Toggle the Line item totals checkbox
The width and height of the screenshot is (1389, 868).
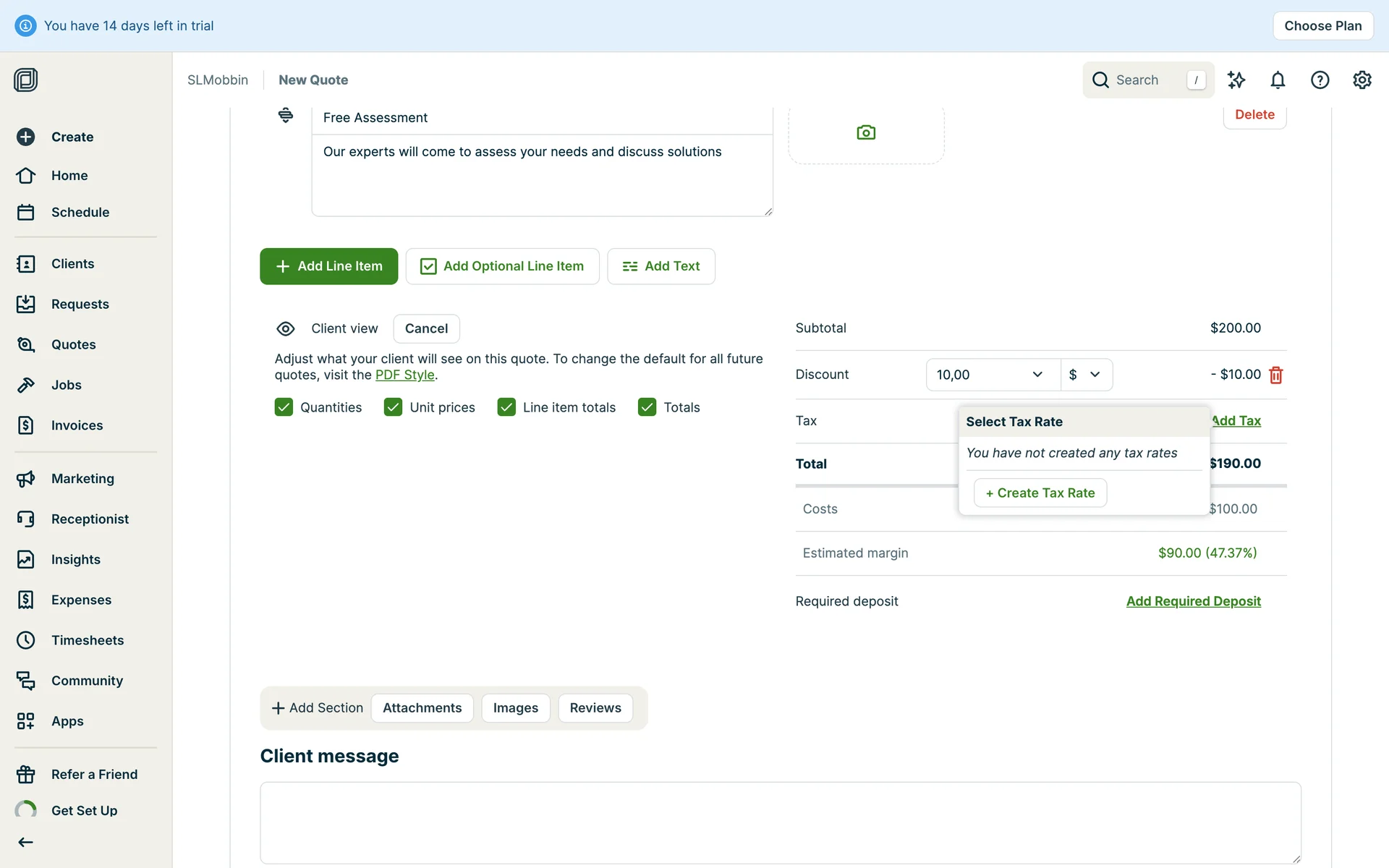(506, 407)
